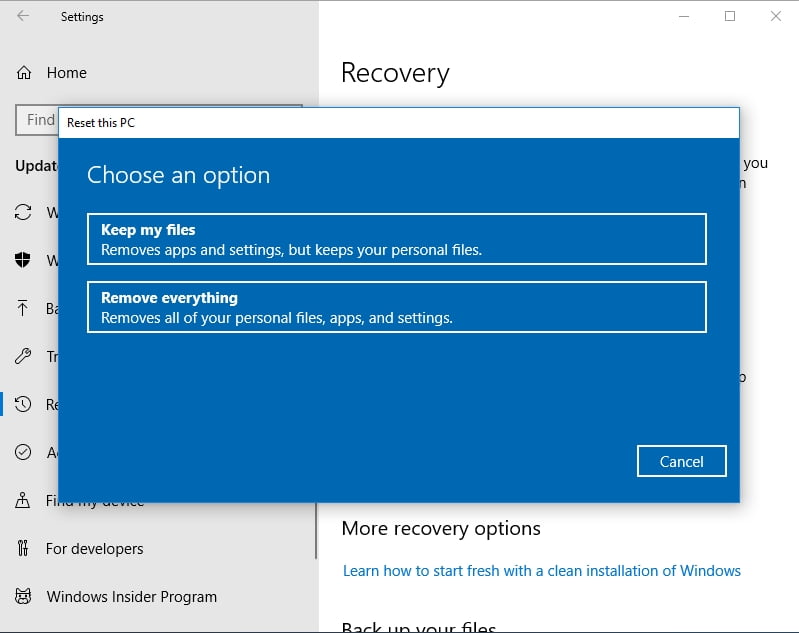Open the For developers settings page
799x633 pixels.
point(94,548)
